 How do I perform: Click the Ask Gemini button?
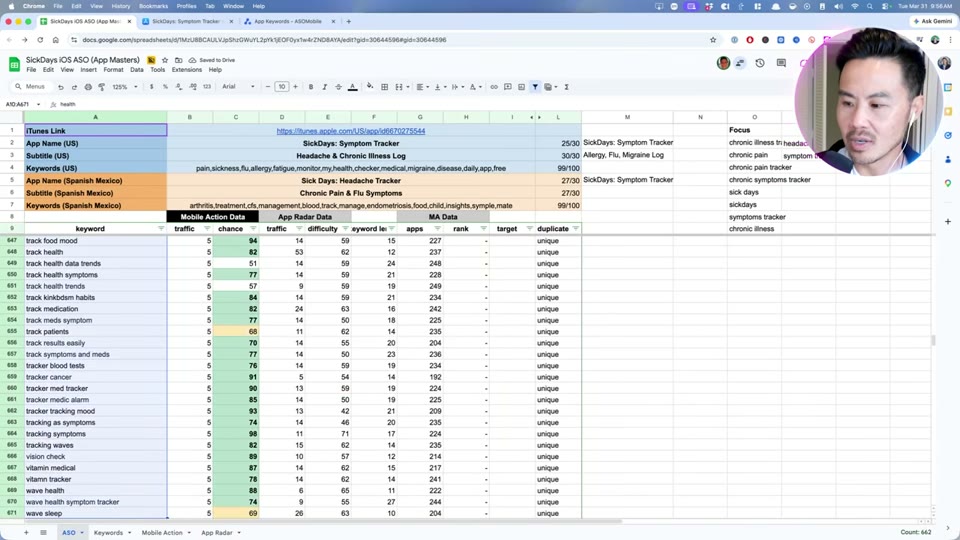(x=932, y=21)
